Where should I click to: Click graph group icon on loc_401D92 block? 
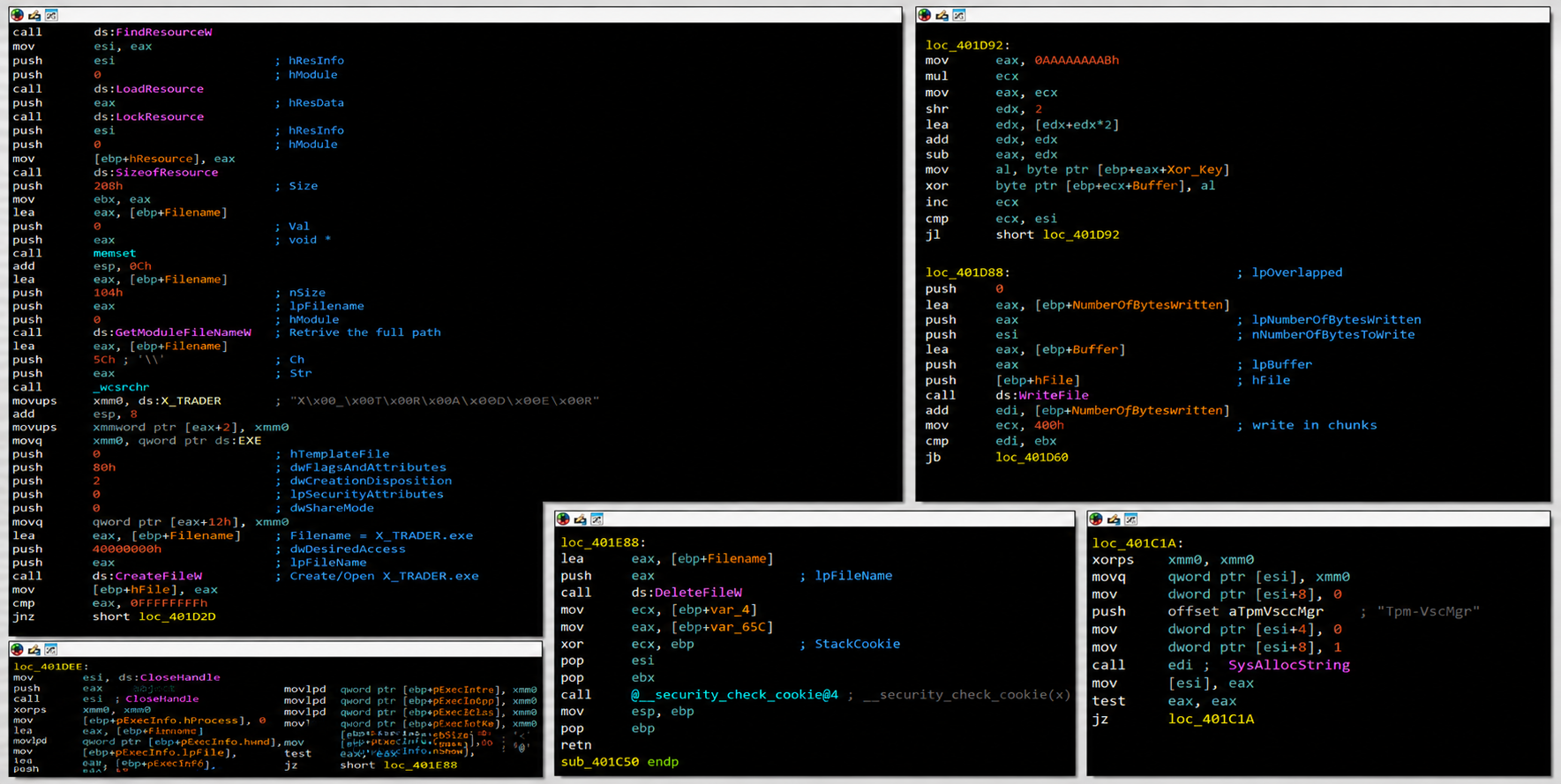point(959,15)
